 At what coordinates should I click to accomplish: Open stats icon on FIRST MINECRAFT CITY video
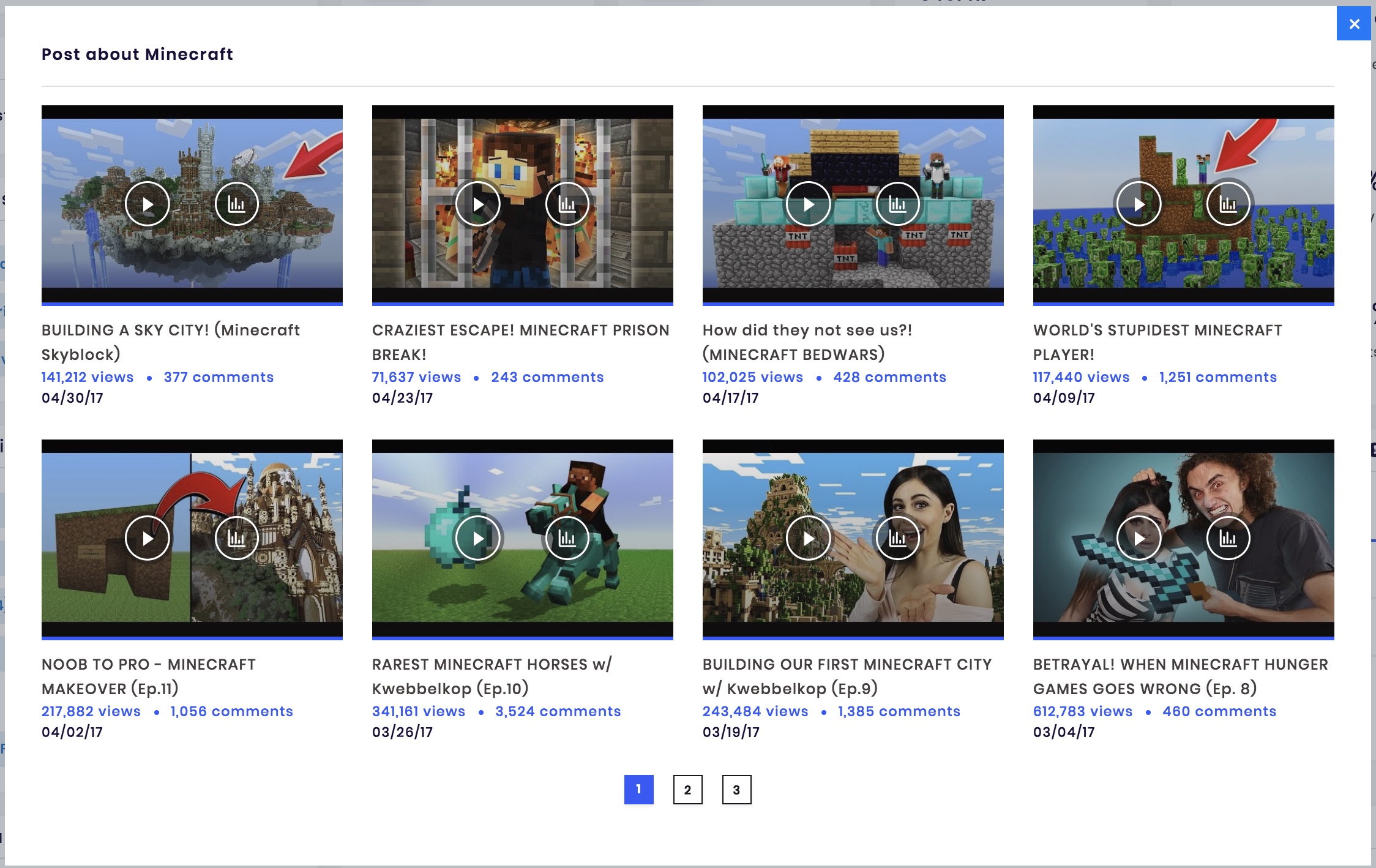pos(898,538)
